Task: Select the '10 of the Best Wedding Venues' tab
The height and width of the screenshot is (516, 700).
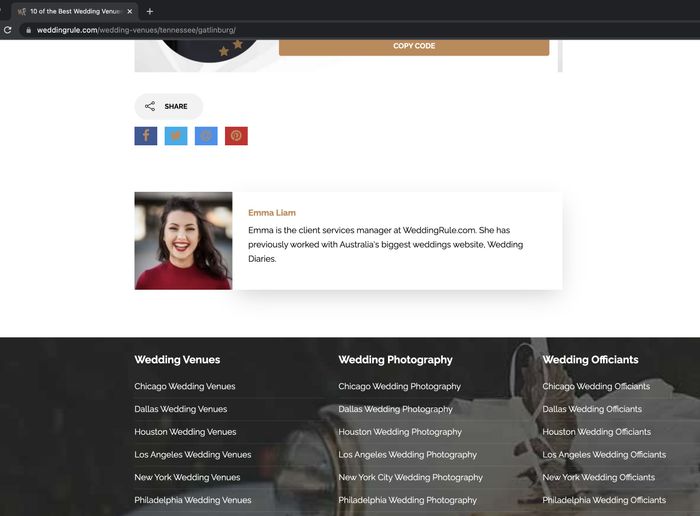Action: pyautogui.click(x=75, y=12)
